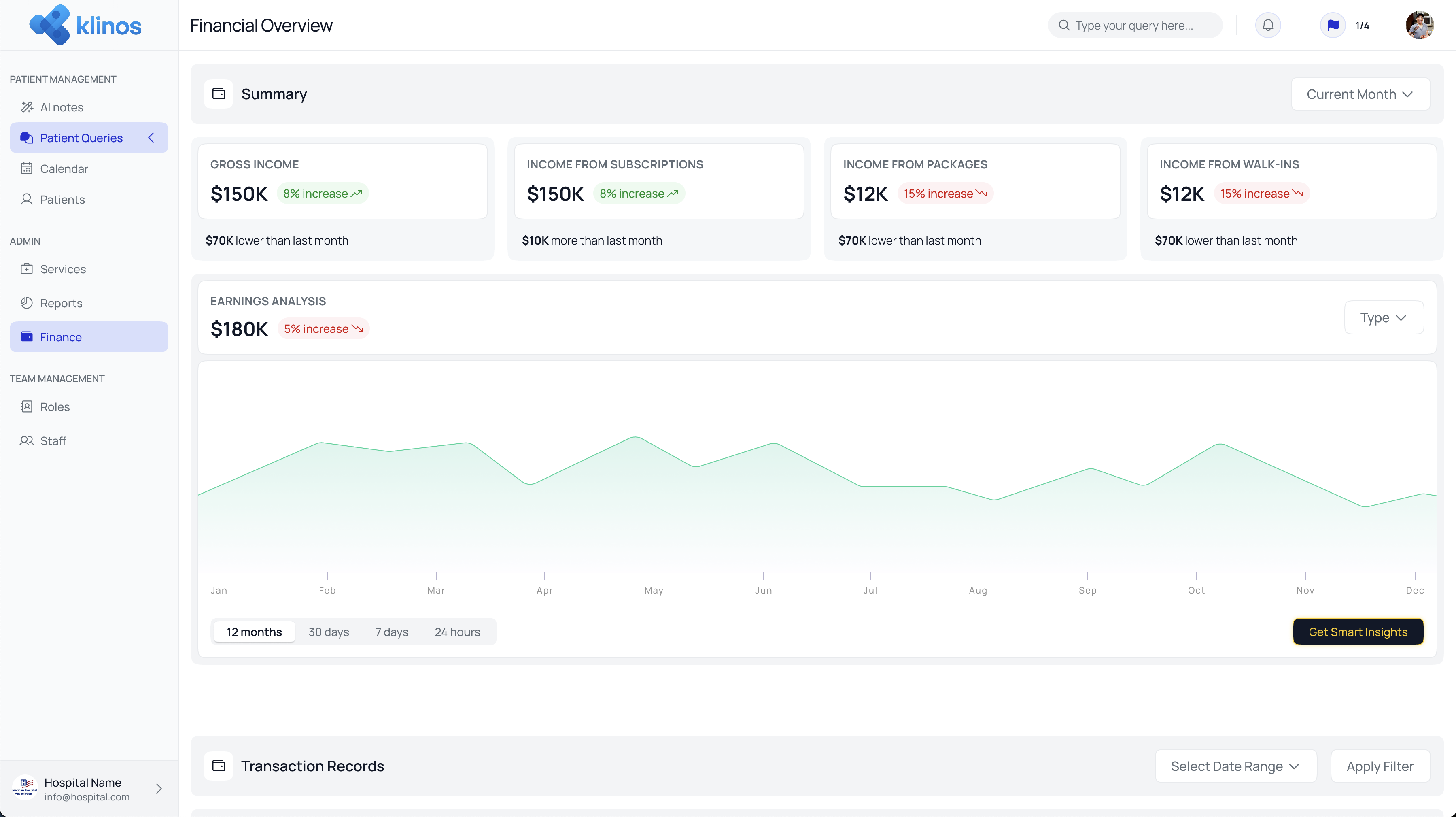Open the Select Date Range picker
Viewport: 1456px width, 817px height.
click(1235, 766)
